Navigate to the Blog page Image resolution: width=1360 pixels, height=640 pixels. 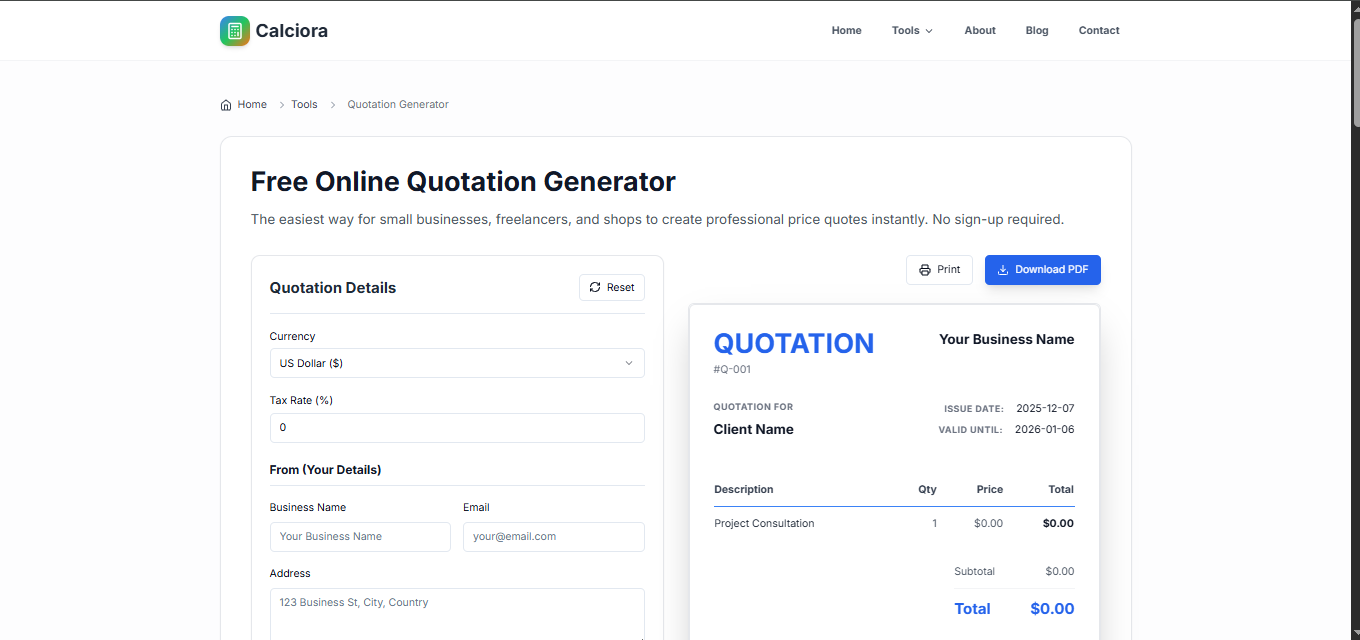coord(1036,30)
